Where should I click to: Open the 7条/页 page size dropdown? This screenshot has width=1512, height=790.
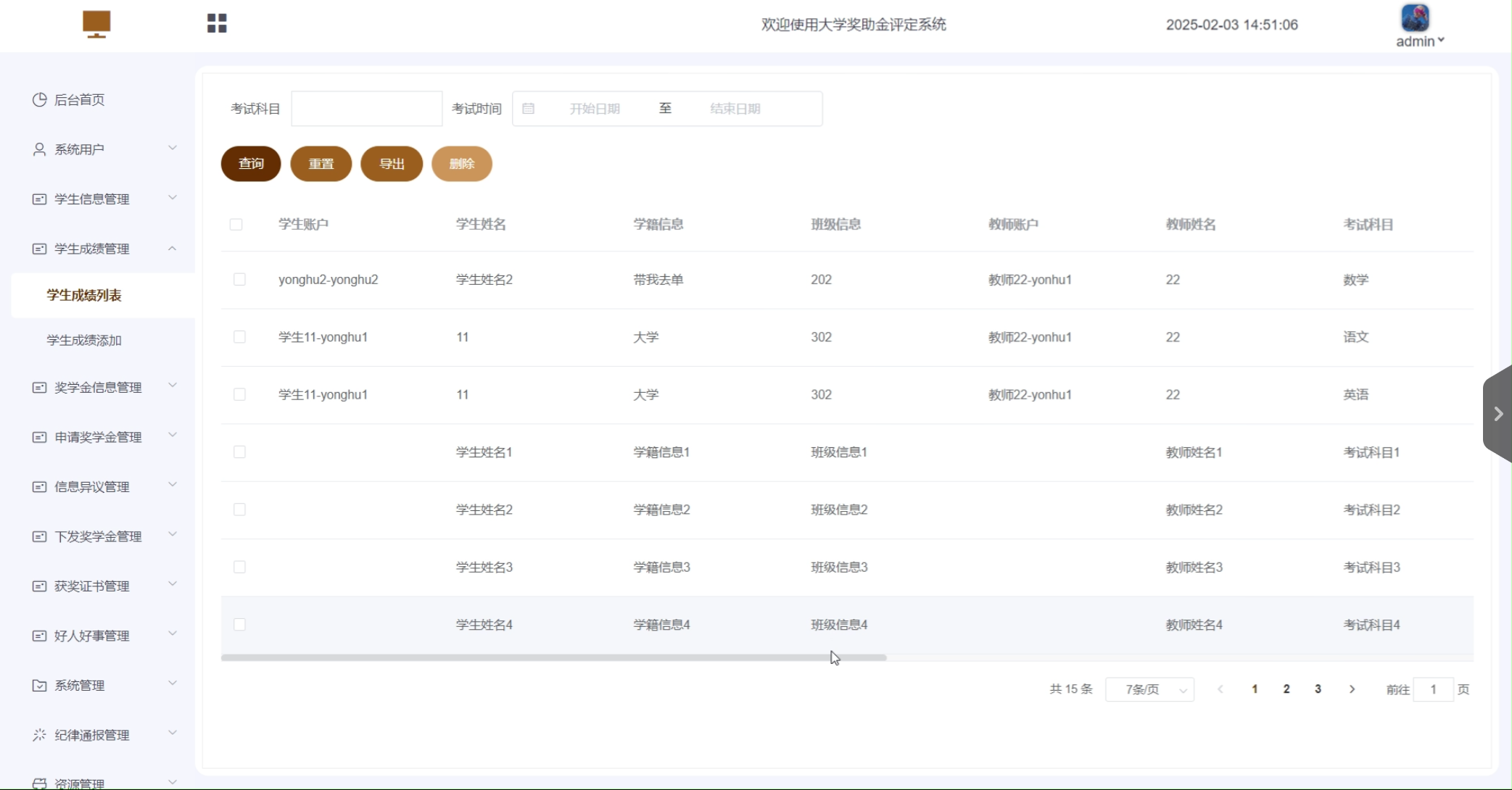pyautogui.click(x=1149, y=689)
